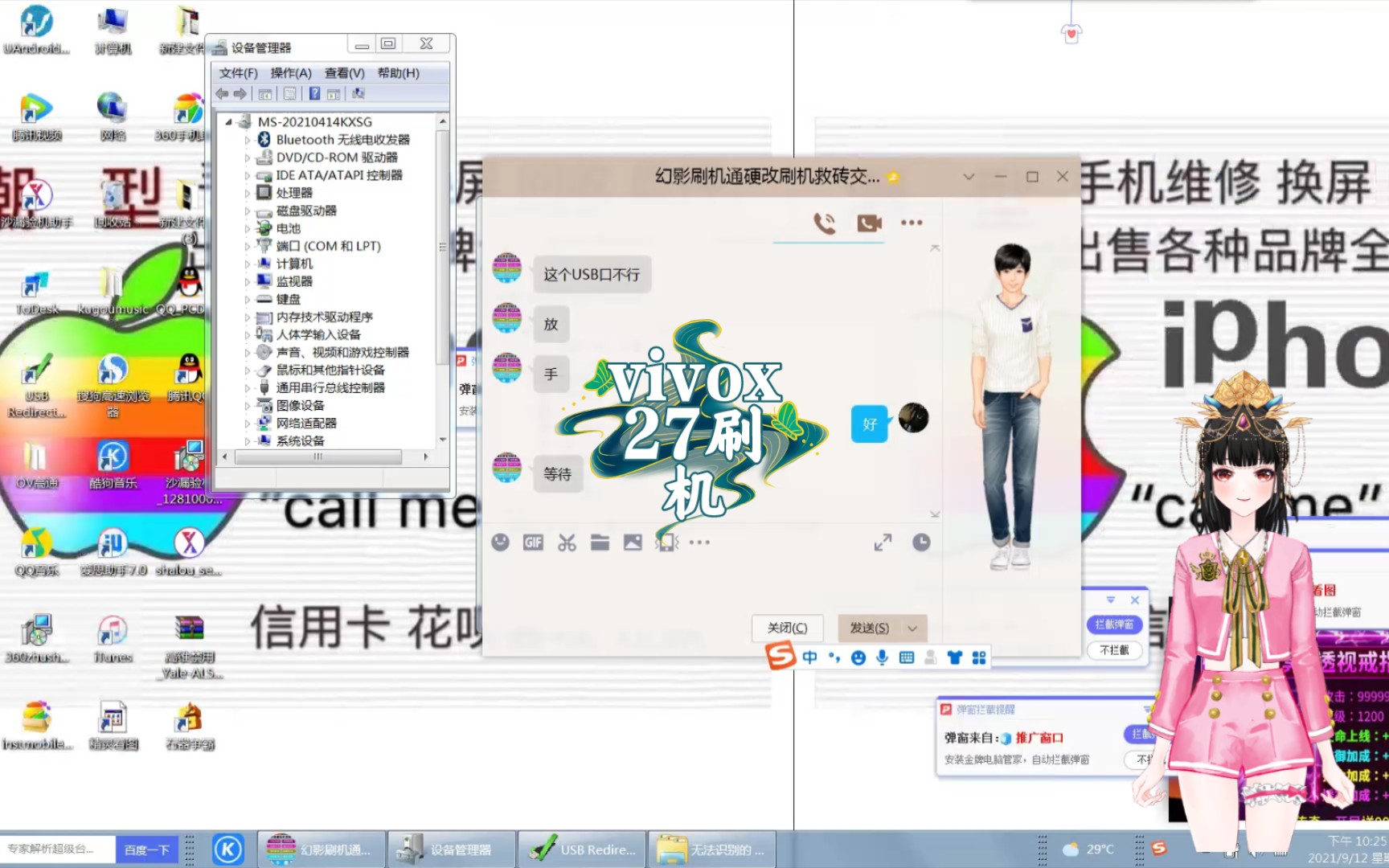Screen dimensions: 1389x868
Task: Open the Sogou skin shirt icon
Action: [x=955, y=657]
